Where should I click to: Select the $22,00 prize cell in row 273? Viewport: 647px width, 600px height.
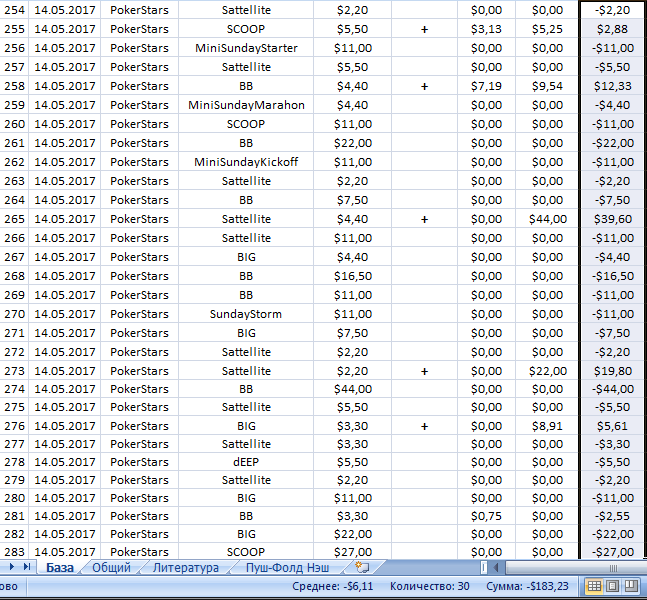tap(547, 371)
